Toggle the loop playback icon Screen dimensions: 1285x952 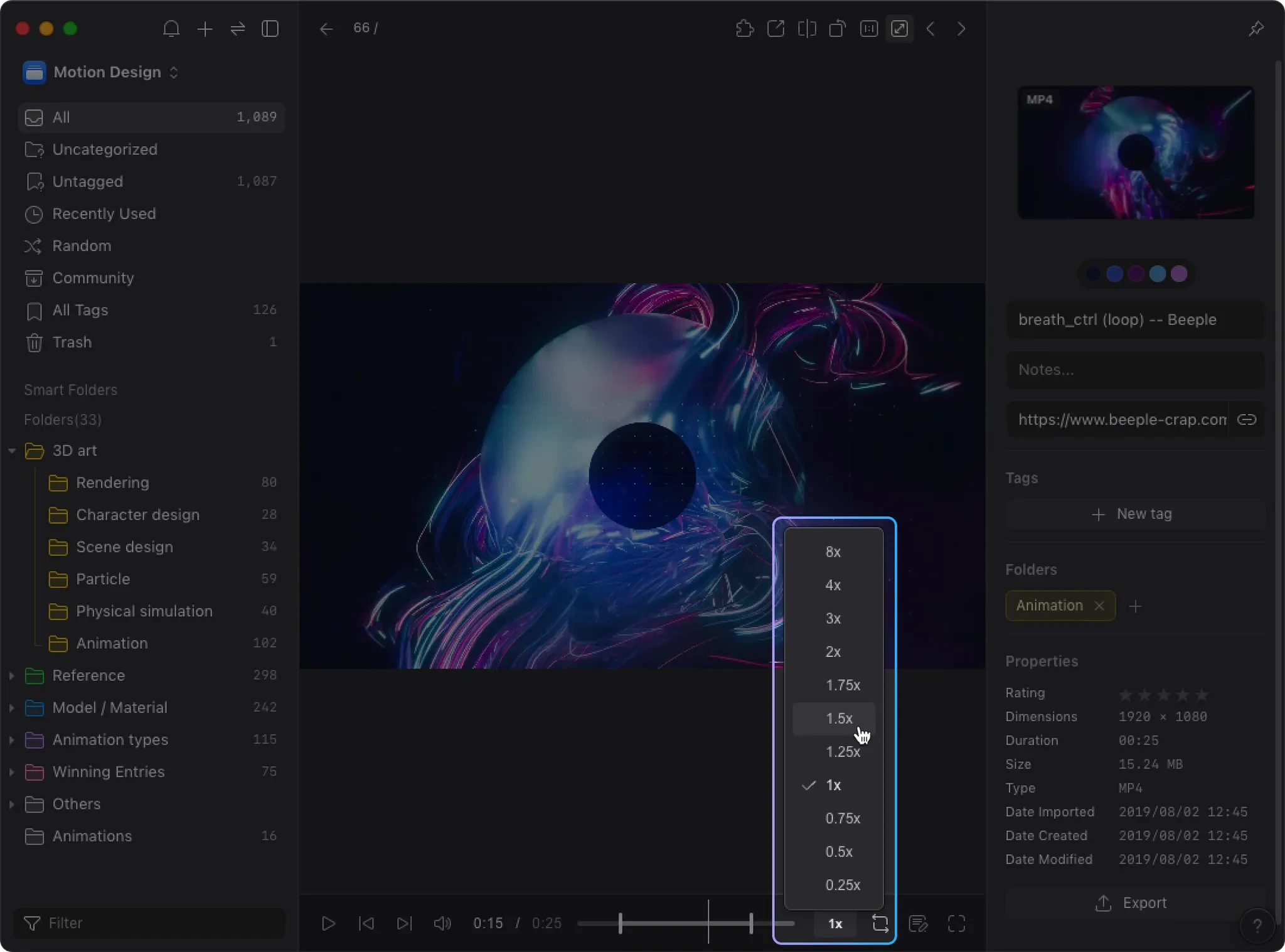point(880,923)
